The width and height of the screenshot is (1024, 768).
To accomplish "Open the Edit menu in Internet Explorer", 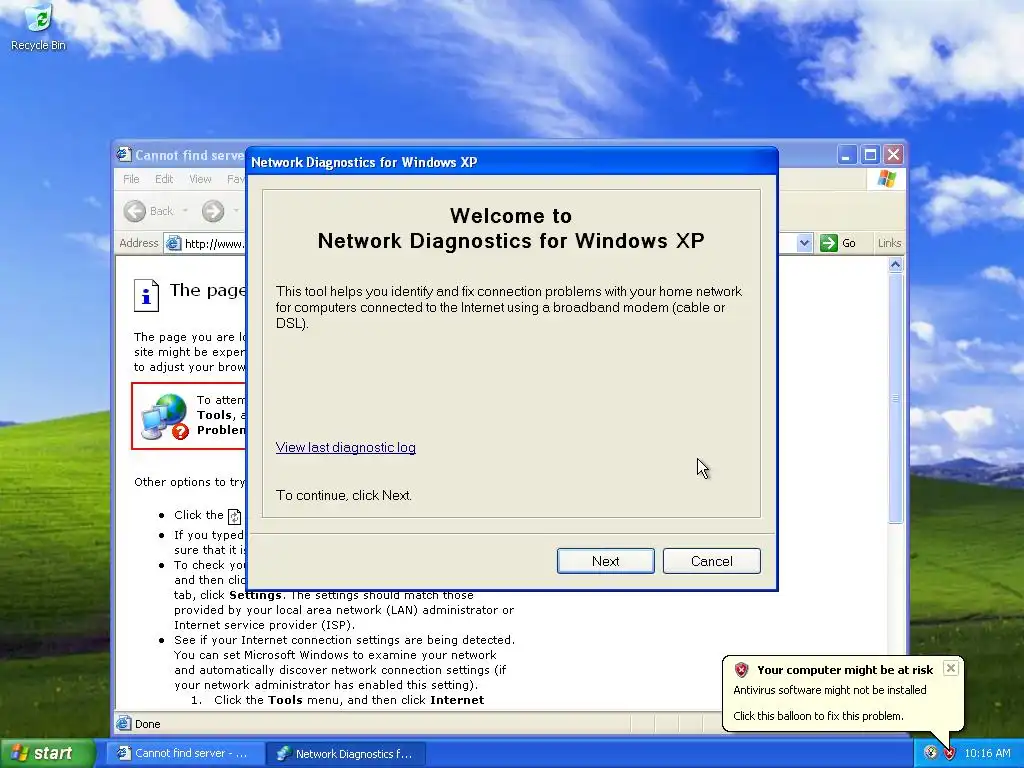I will click(x=164, y=179).
